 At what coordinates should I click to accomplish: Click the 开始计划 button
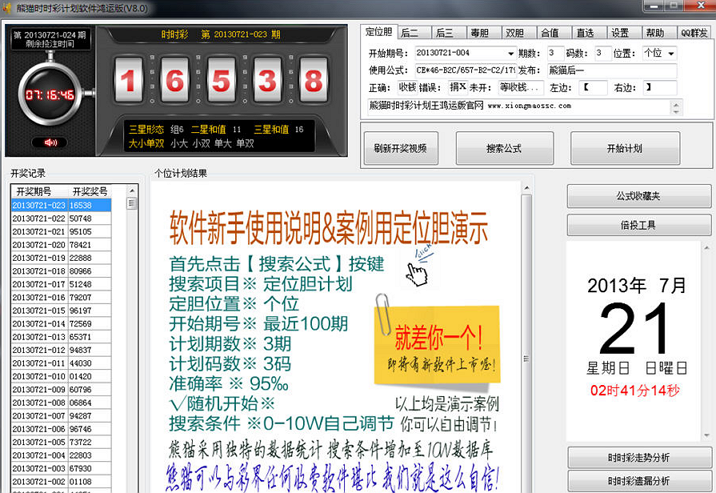pos(625,148)
